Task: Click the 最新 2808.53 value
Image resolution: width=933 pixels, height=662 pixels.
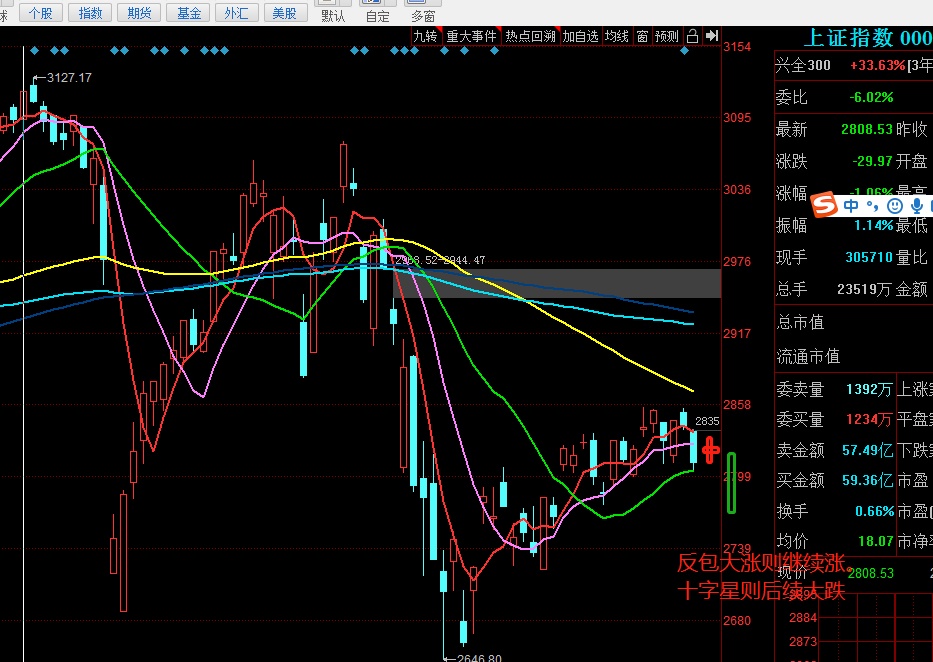Action: click(x=866, y=129)
